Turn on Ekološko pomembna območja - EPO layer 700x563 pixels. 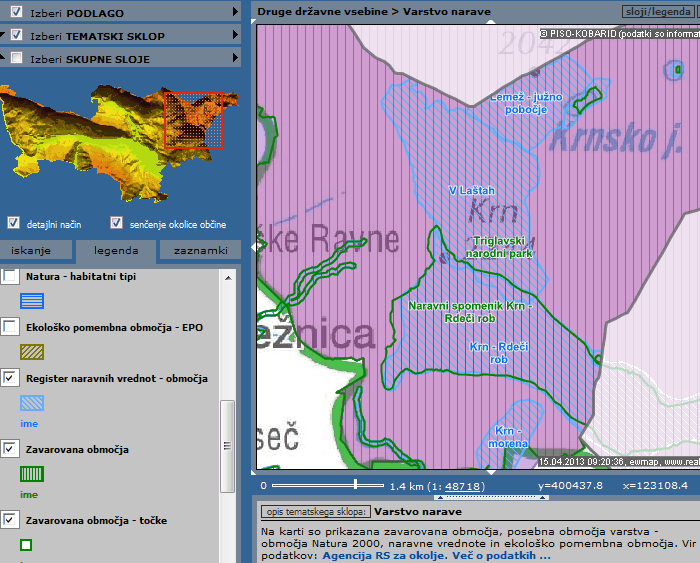(x=10, y=327)
